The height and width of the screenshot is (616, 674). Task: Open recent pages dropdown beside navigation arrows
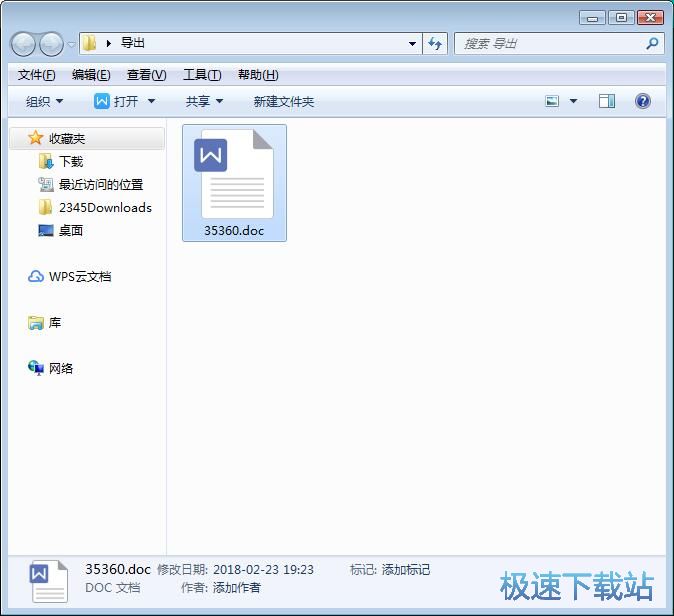[x=71, y=44]
